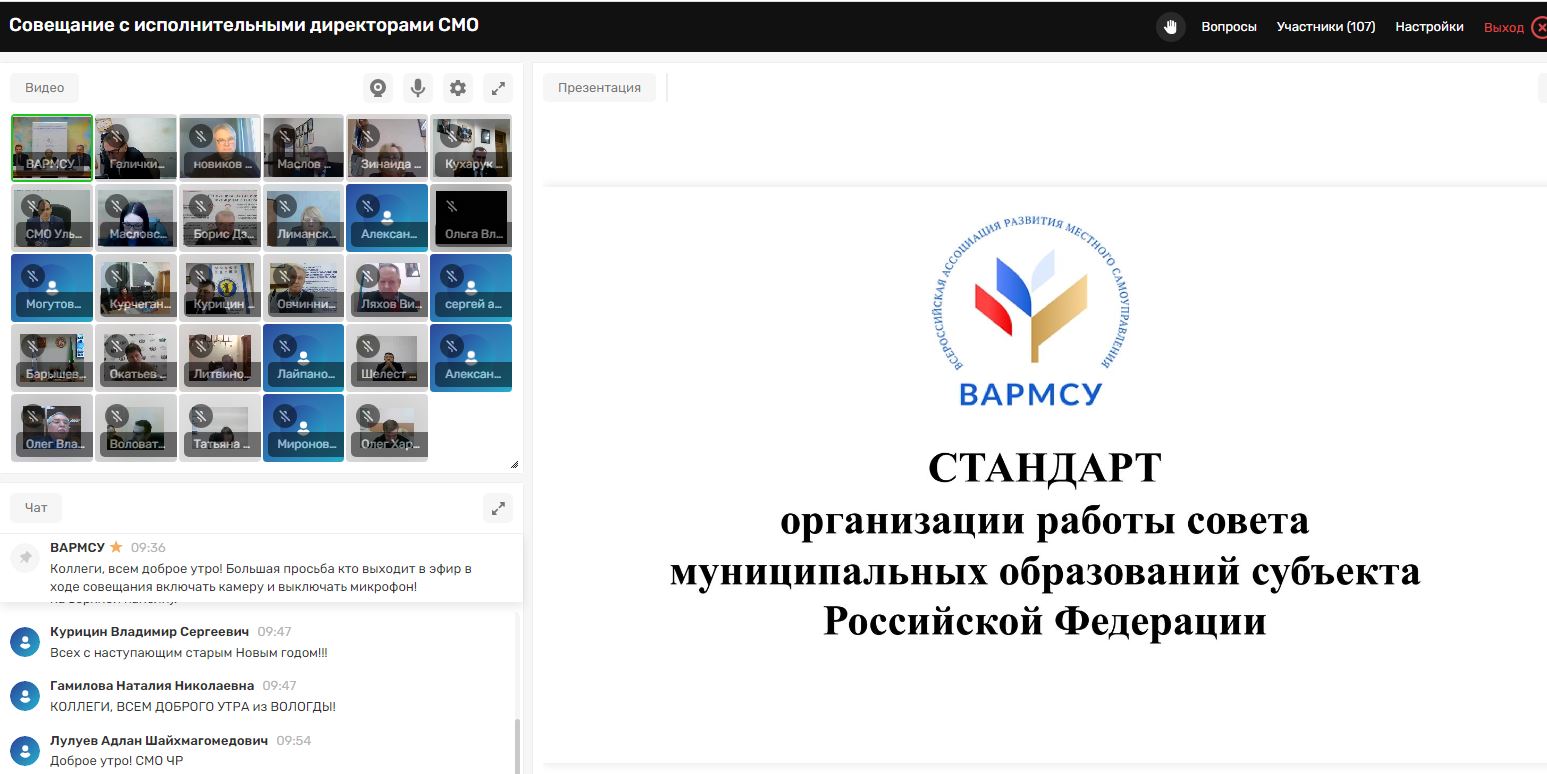Click the name Гамилова Наталия Николаевна in chat
This screenshot has width=1547, height=774.
152,686
